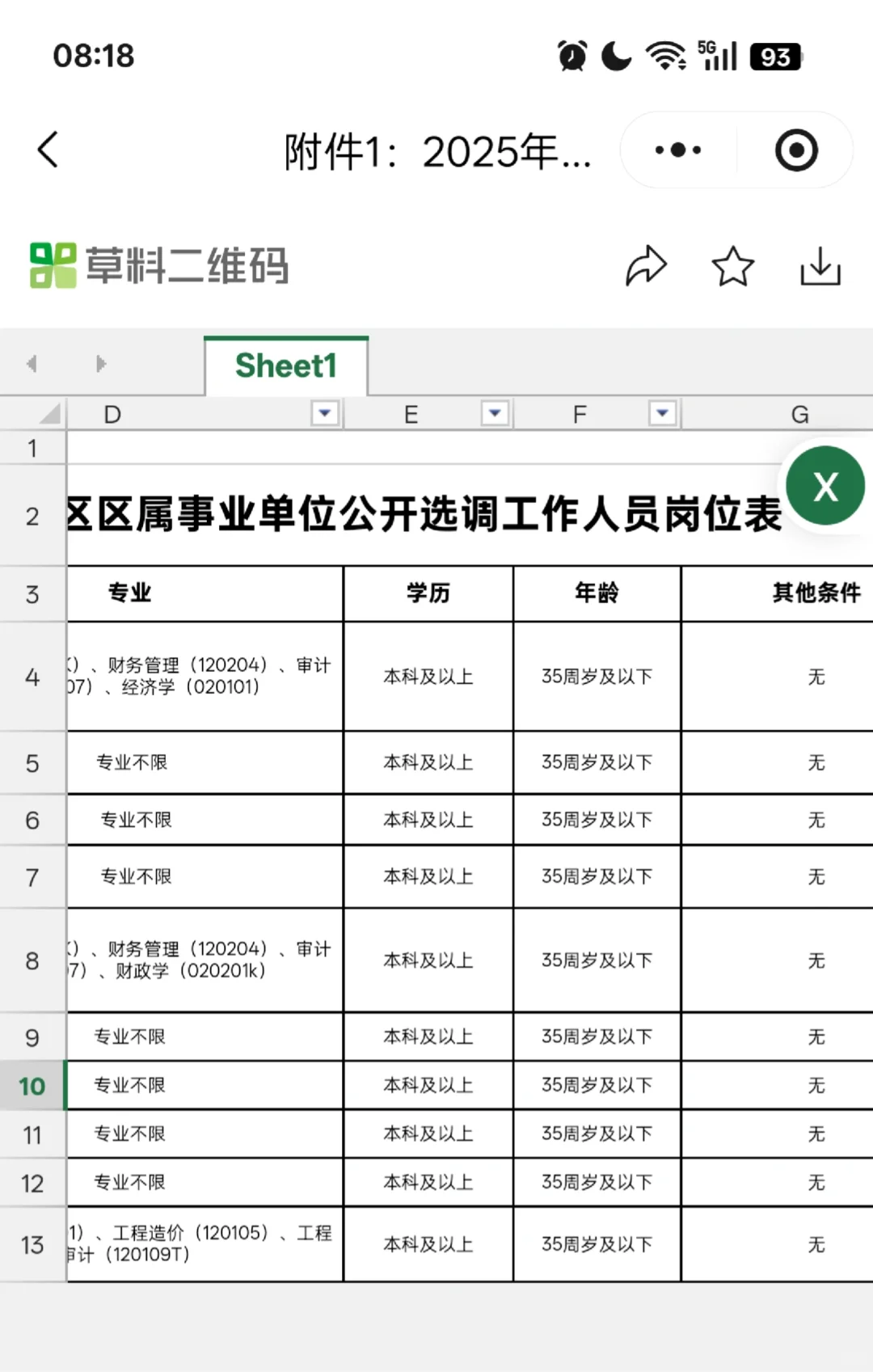Share the file with the arrow icon
This screenshot has height=1372, width=873.
[646, 266]
